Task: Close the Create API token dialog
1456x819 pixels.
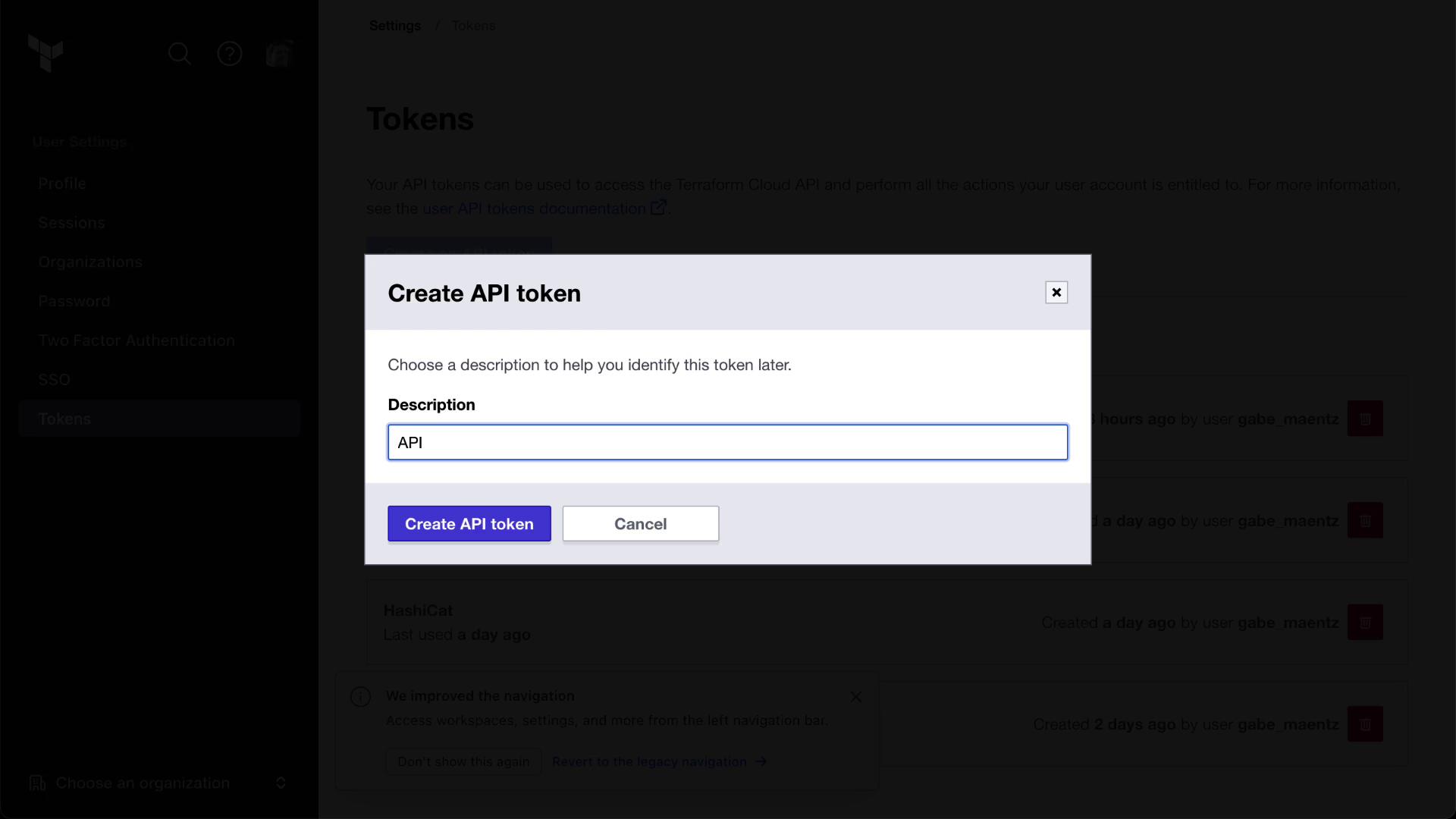Action: (1056, 293)
